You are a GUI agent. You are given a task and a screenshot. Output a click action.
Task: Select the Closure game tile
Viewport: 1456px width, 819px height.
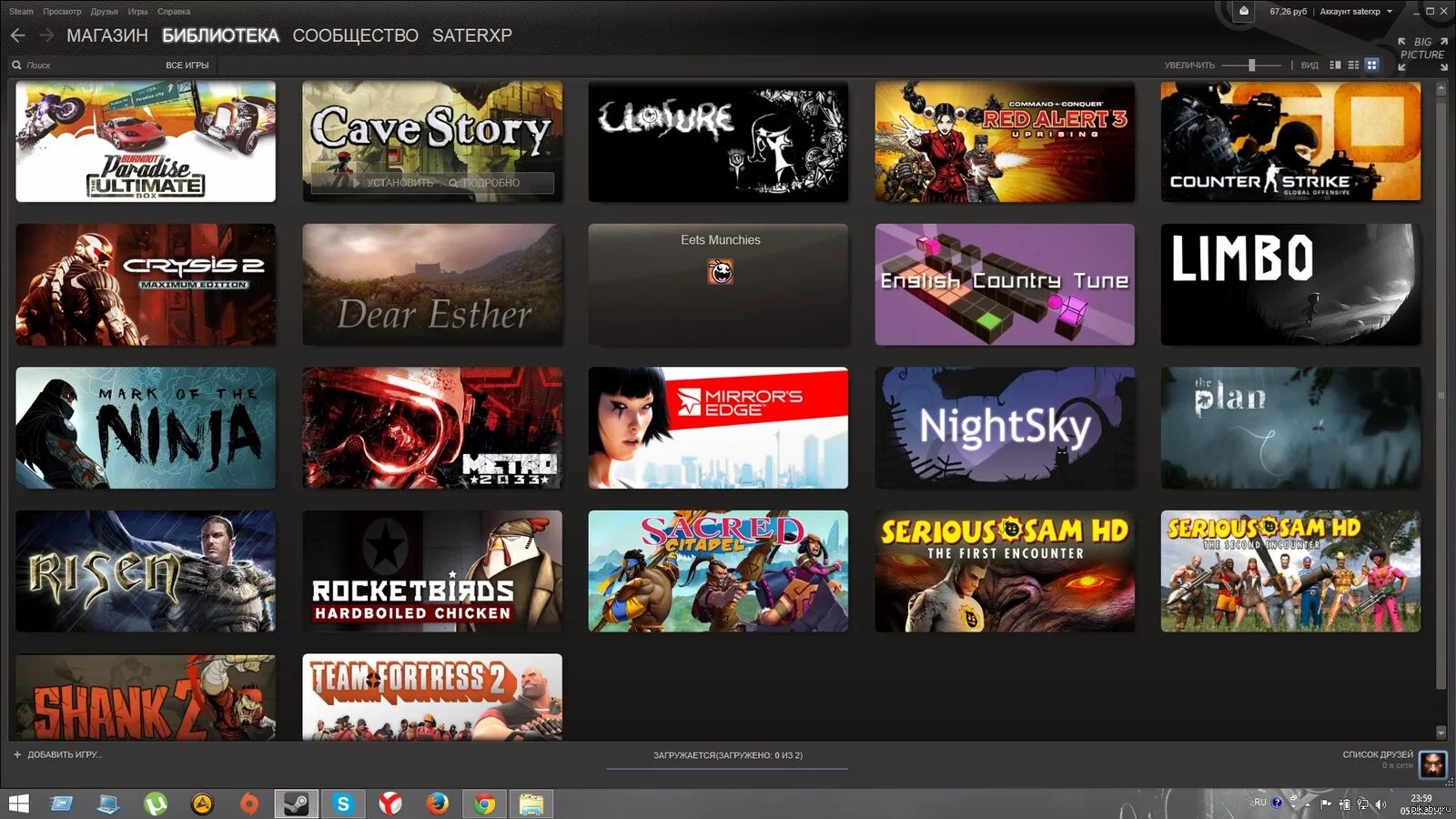(718, 141)
